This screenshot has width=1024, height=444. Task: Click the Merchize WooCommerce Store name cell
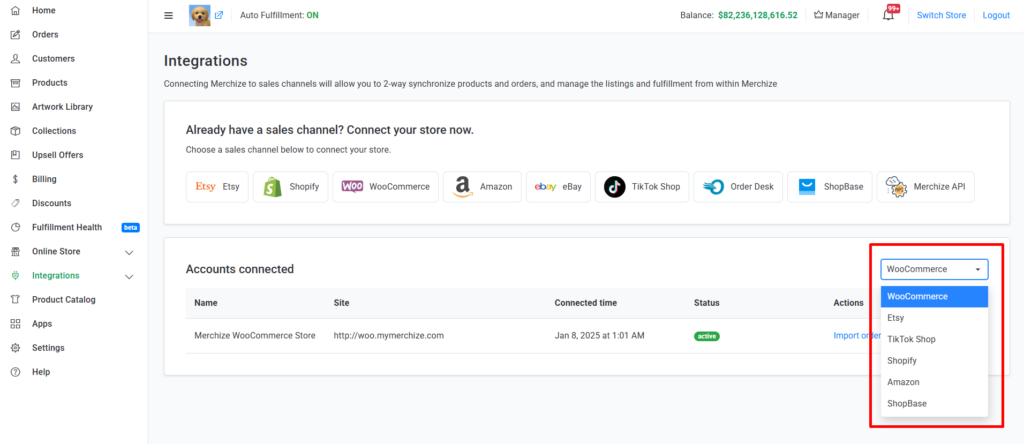pos(255,336)
